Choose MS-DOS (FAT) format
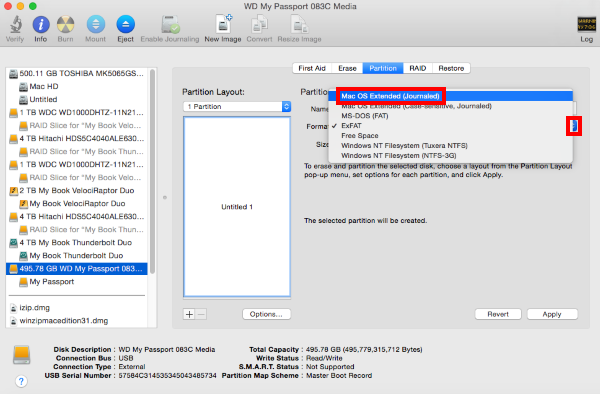This screenshot has height=394, width=600. coord(451,116)
